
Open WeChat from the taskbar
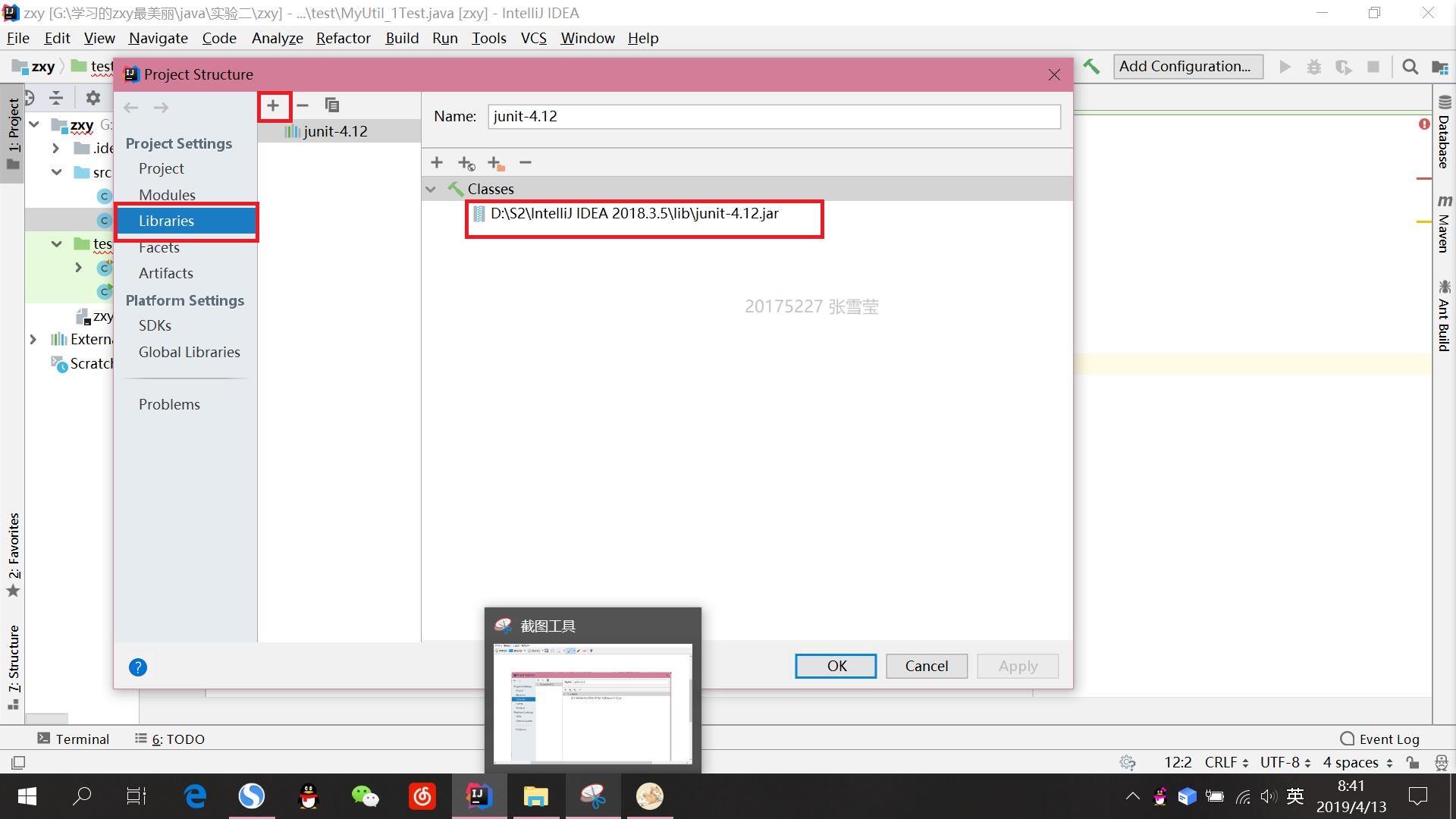click(x=366, y=796)
